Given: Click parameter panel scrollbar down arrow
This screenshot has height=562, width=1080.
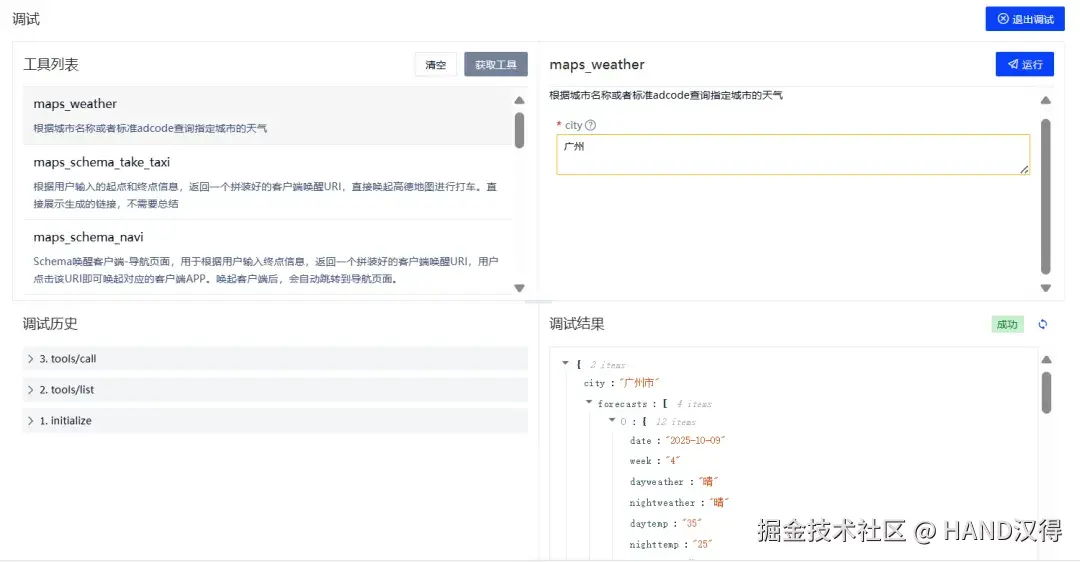Looking at the screenshot, I should click(1046, 288).
